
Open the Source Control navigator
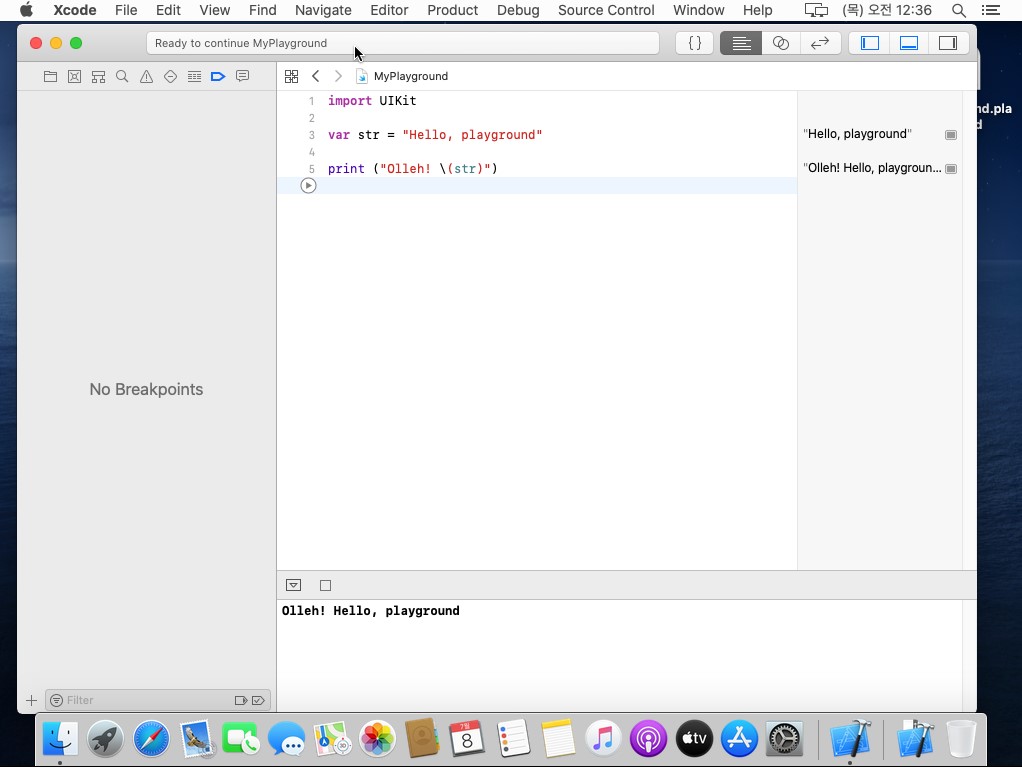[74, 76]
